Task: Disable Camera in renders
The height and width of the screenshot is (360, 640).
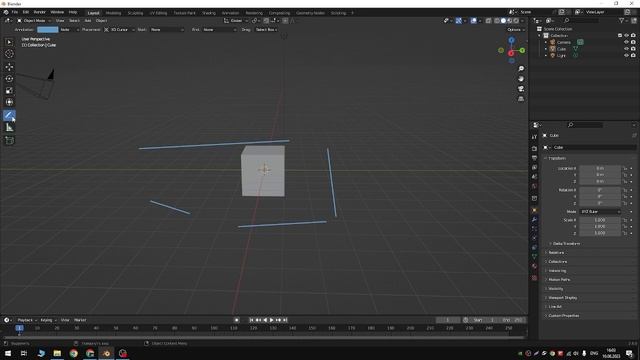Action: (x=633, y=42)
